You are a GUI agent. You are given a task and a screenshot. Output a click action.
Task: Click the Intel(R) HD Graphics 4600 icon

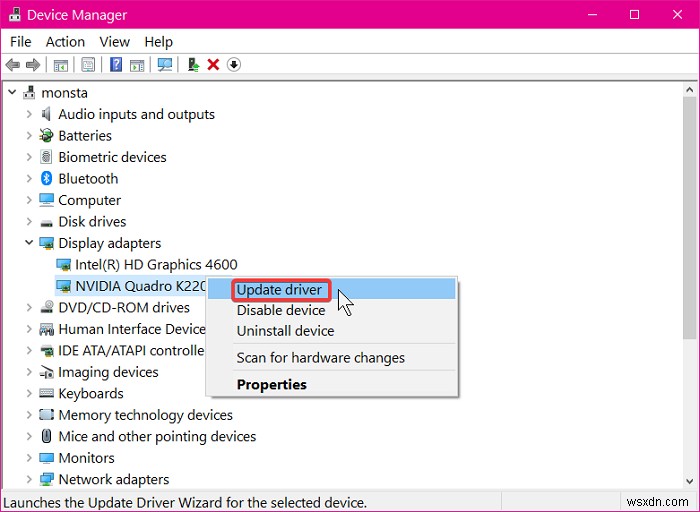click(63, 265)
